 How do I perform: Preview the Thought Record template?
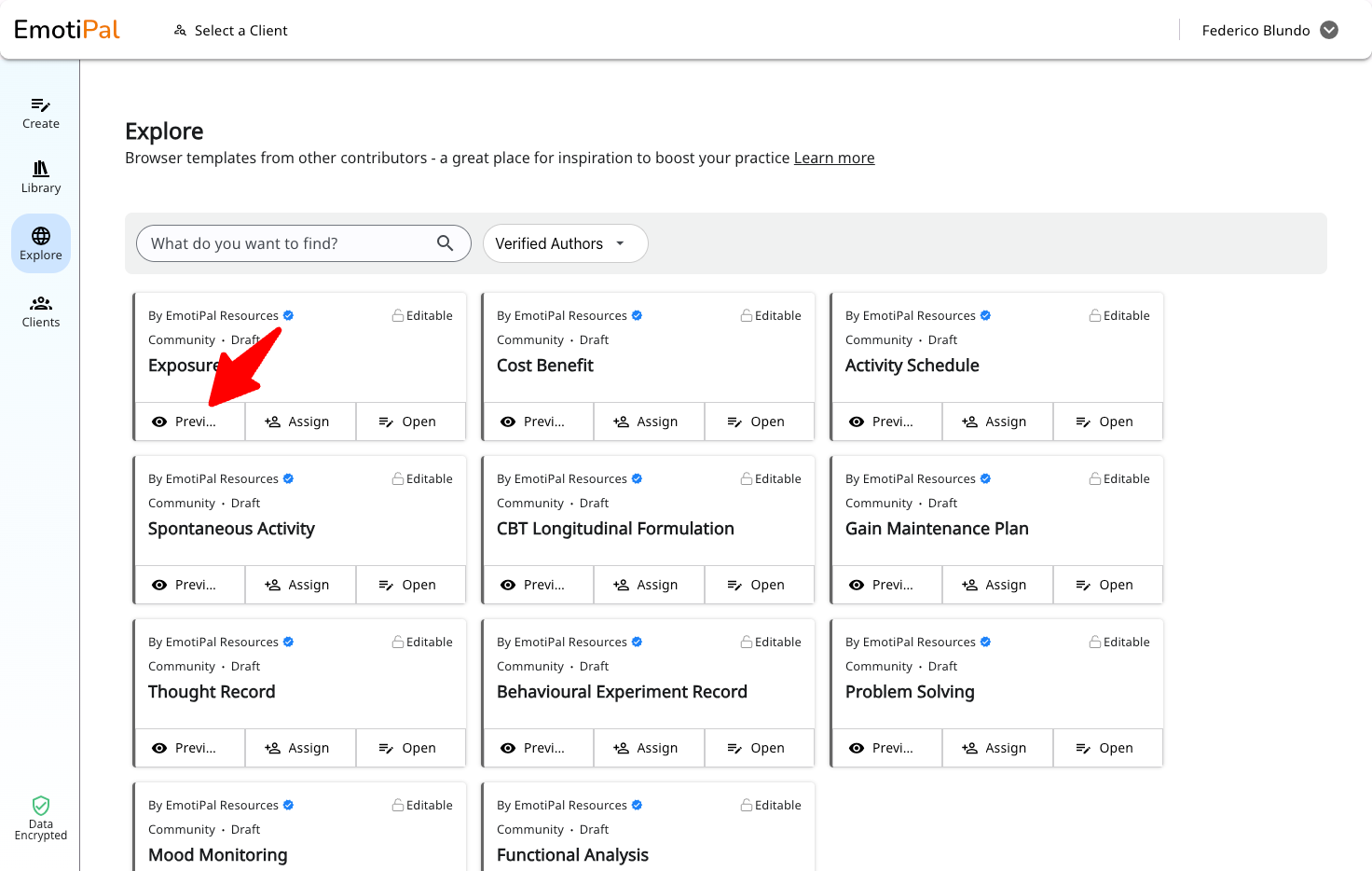pos(189,748)
